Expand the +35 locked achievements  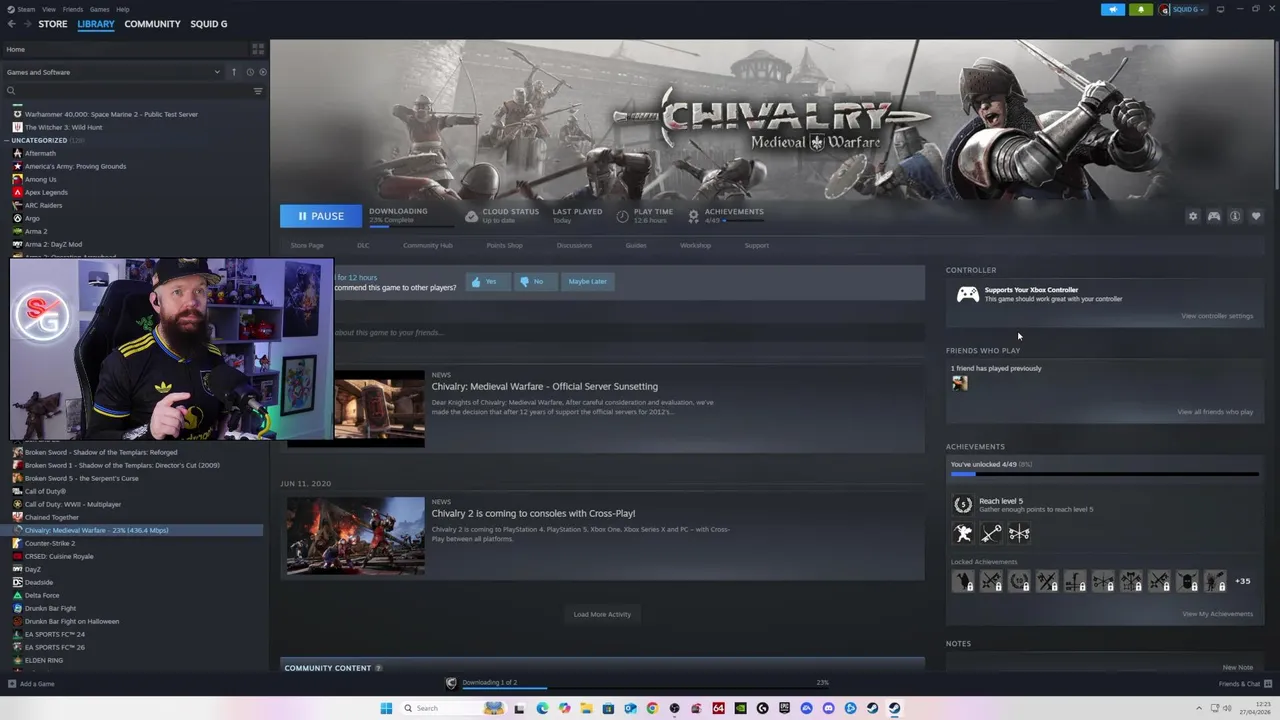pos(1242,581)
